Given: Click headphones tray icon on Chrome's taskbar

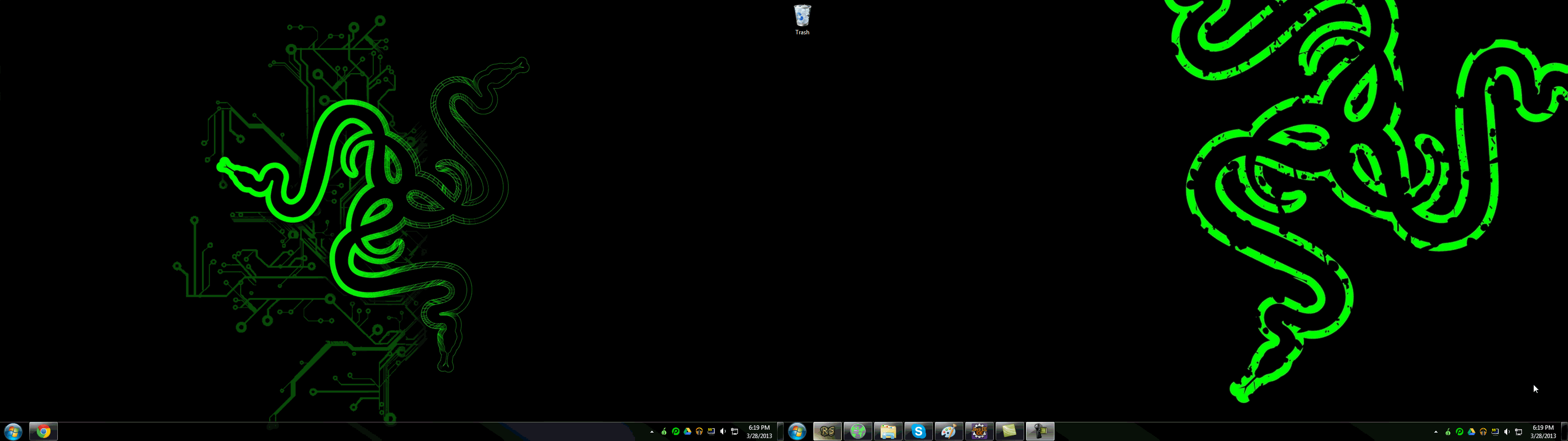Looking at the screenshot, I should 699,432.
